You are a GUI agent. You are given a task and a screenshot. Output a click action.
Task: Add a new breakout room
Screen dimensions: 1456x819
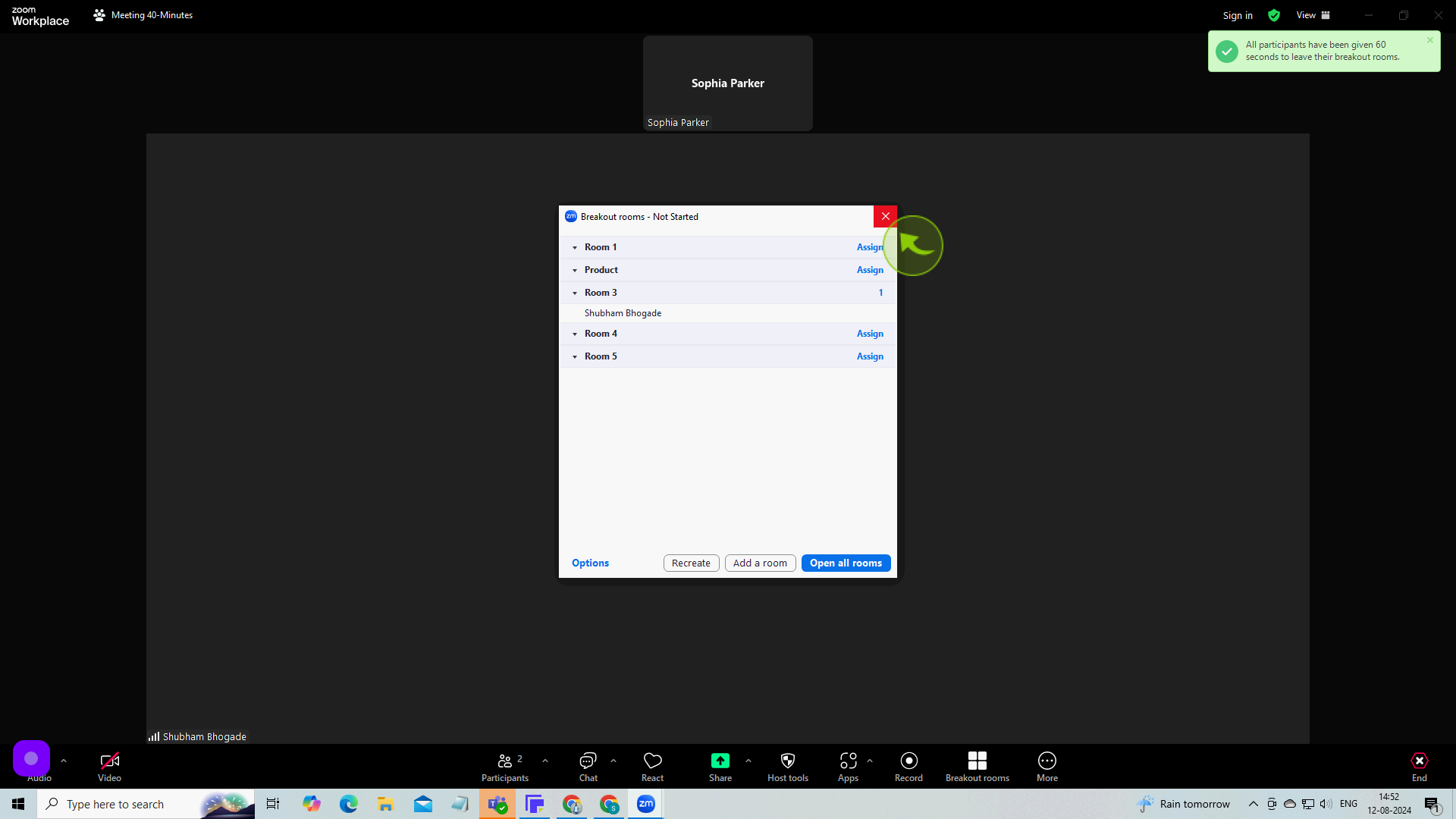click(760, 563)
